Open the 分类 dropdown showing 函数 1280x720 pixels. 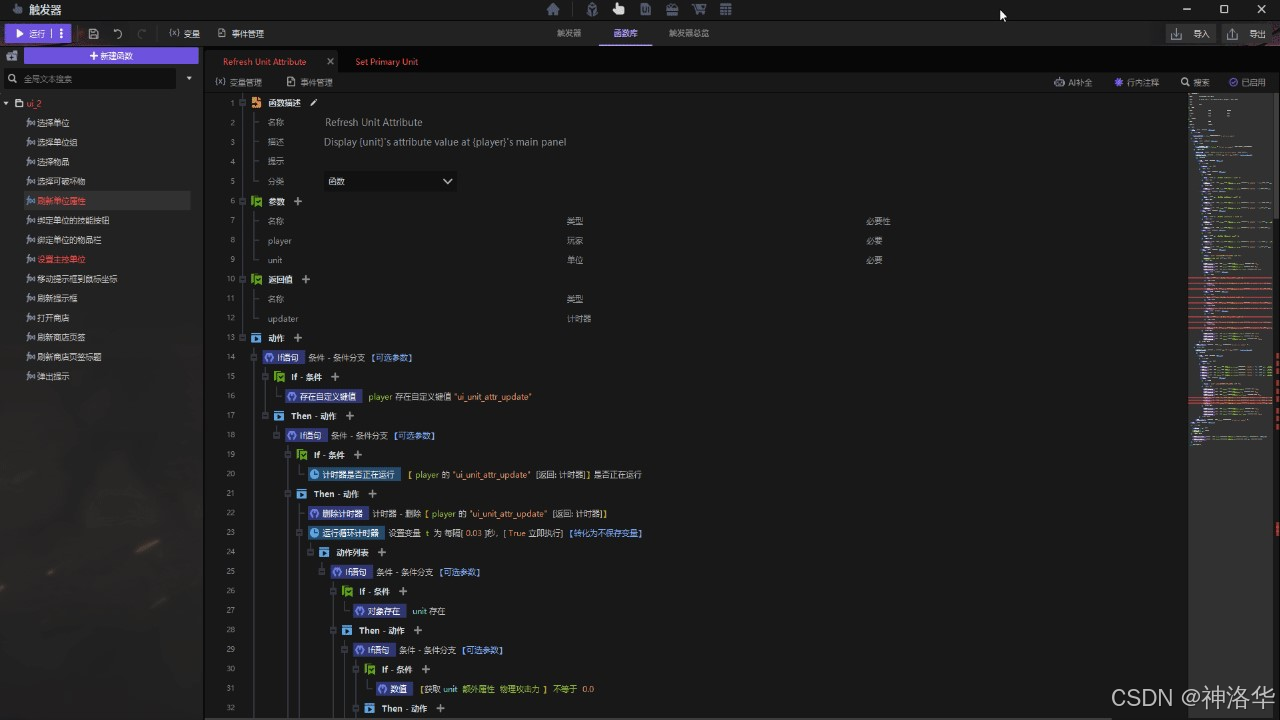click(x=389, y=181)
